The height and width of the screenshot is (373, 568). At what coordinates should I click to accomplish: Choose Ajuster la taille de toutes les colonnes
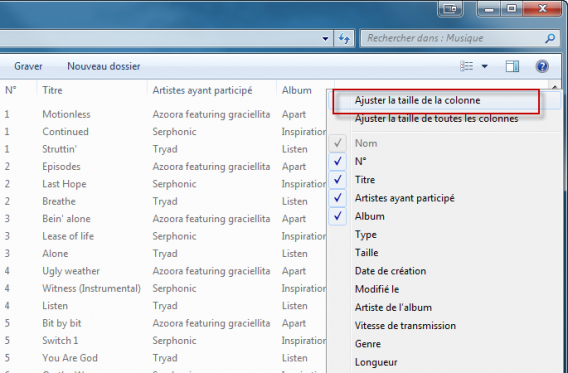pyautogui.click(x=445, y=119)
